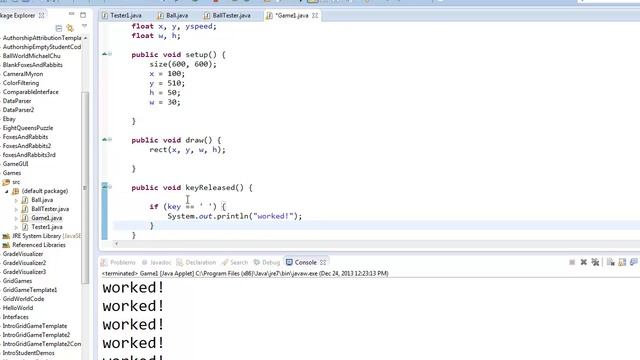Click the src folder icon
Image resolution: width=640 pixels, height=360 pixels.
[6, 182]
